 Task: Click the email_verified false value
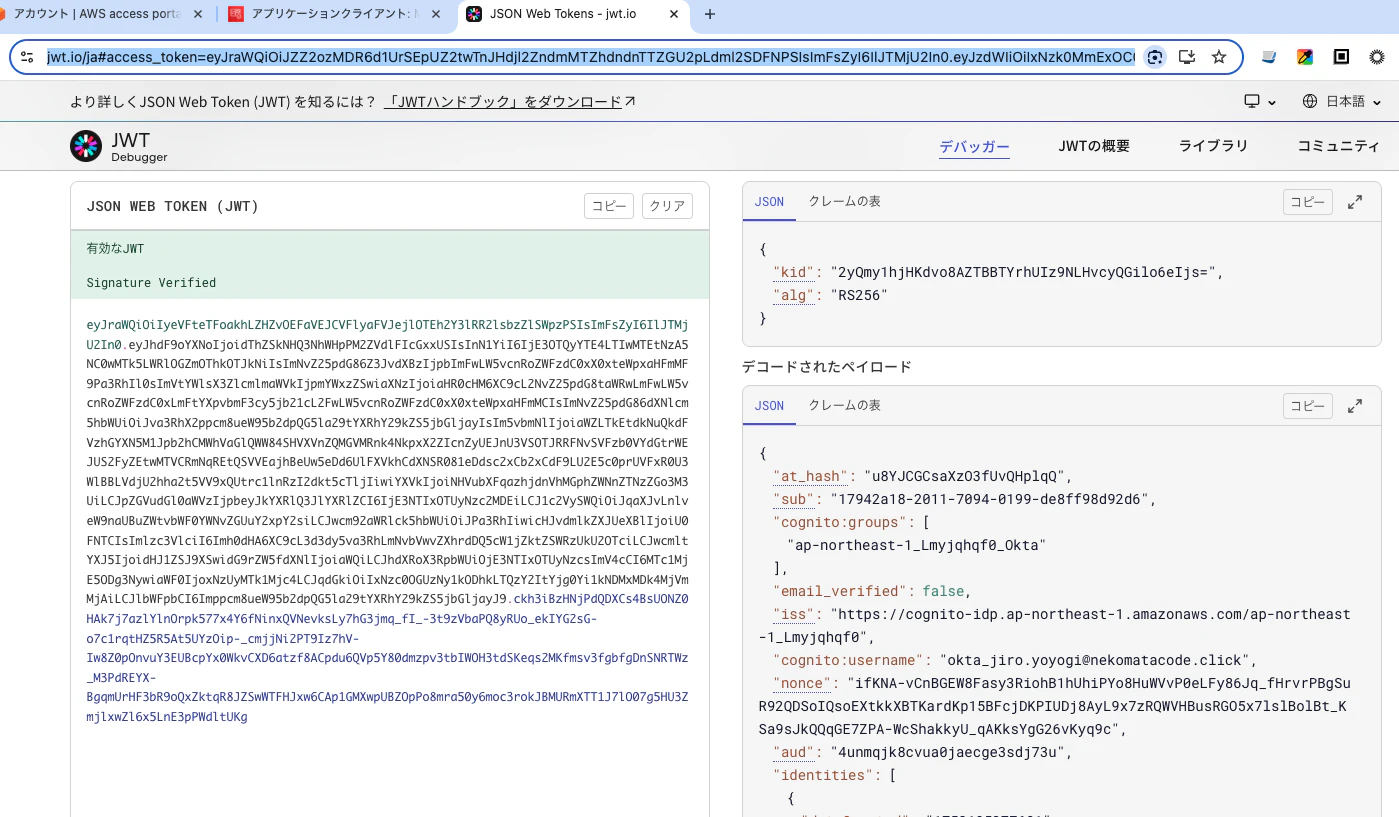[x=943, y=591]
